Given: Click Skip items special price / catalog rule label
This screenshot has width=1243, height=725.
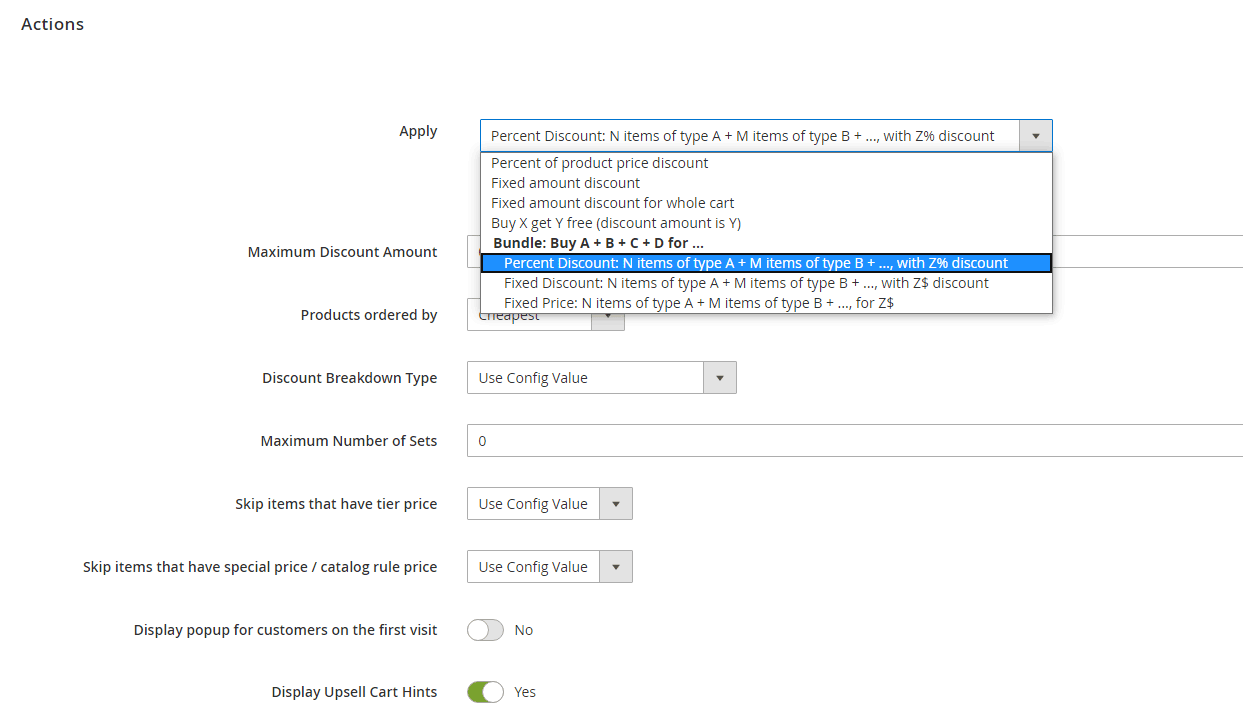Looking at the screenshot, I should tap(260, 567).
